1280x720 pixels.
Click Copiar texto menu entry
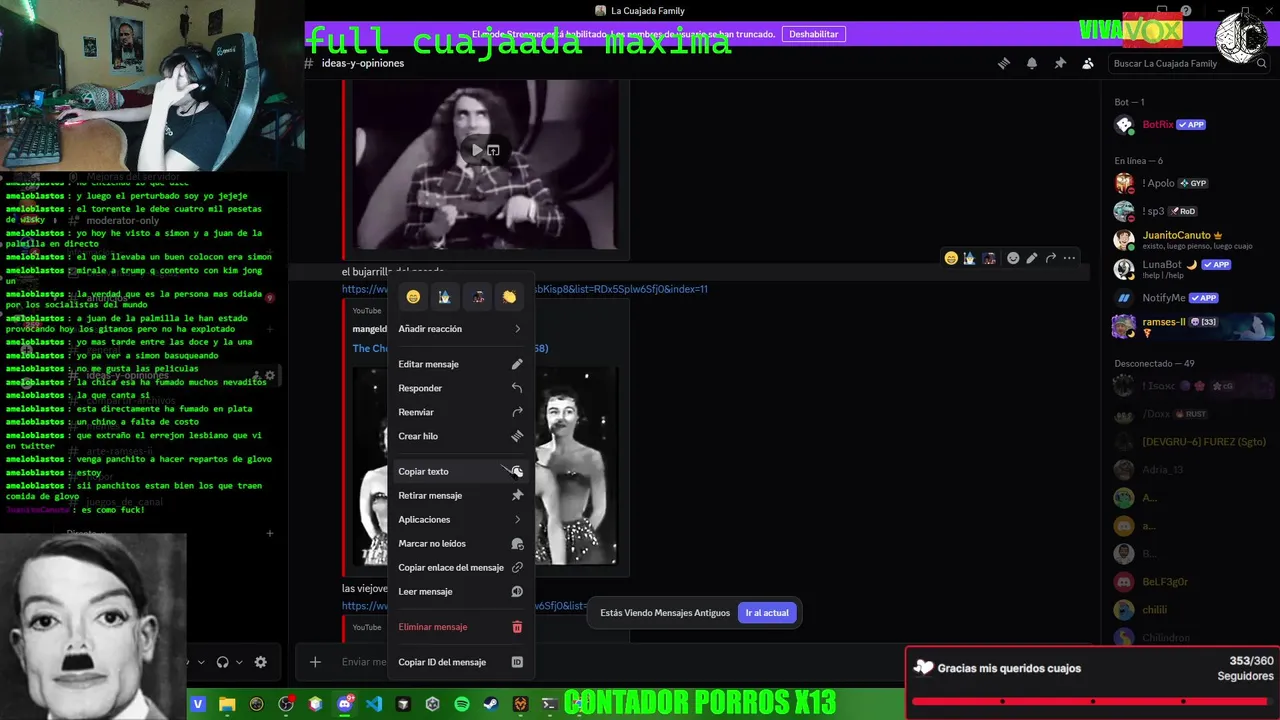point(460,471)
